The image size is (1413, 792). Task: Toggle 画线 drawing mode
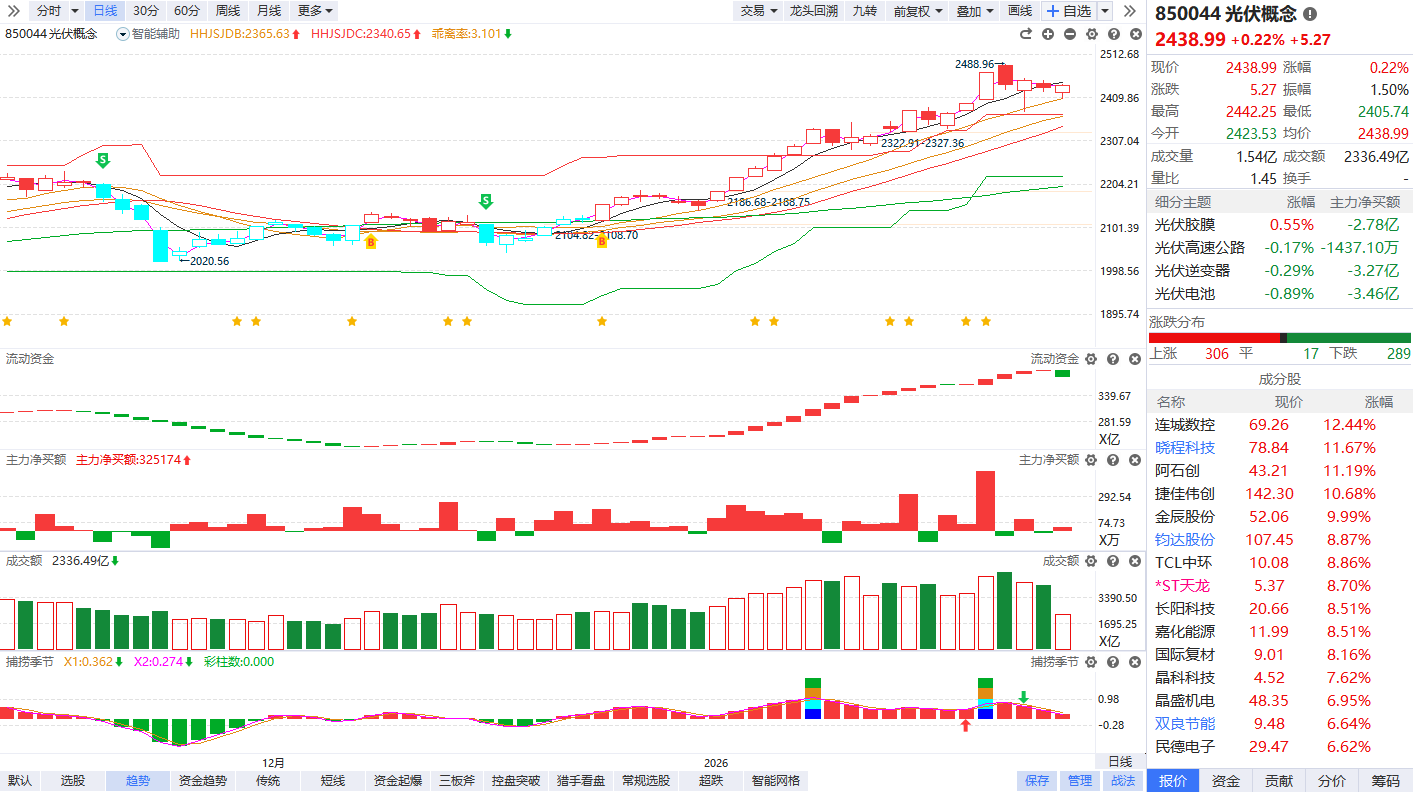[1019, 11]
